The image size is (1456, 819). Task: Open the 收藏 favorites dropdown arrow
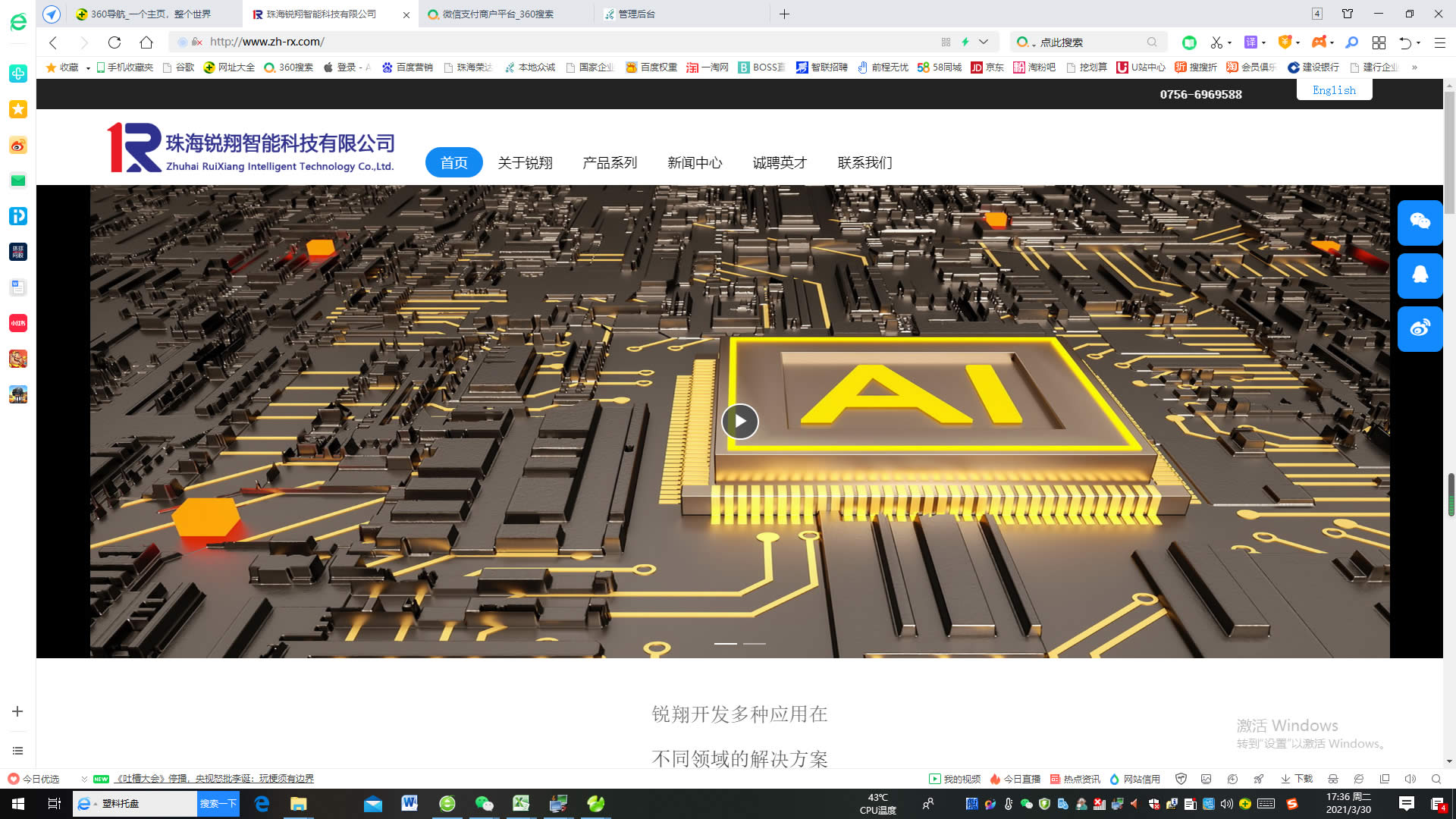click(88, 68)
